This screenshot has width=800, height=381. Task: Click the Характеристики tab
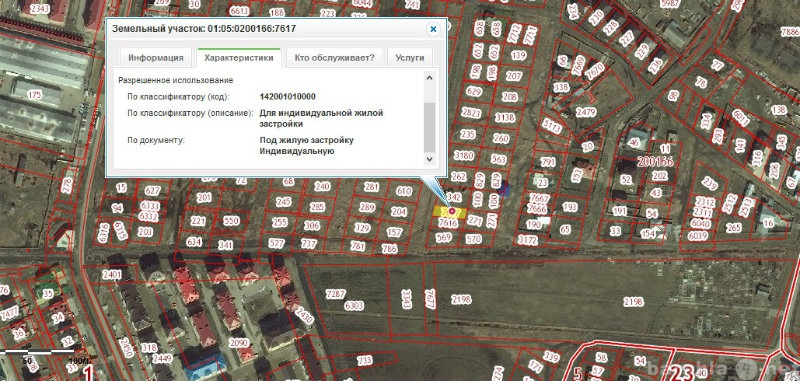click(x=238, y=58)
